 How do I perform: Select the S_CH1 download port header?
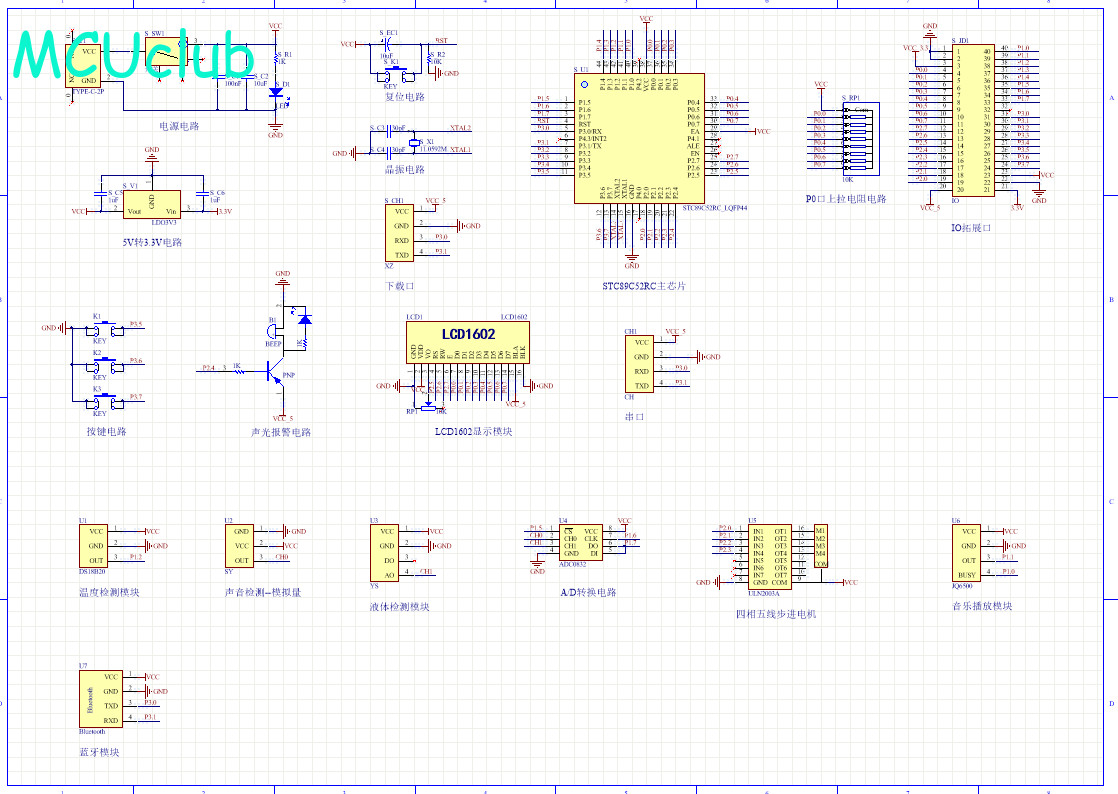coord(400,233)
